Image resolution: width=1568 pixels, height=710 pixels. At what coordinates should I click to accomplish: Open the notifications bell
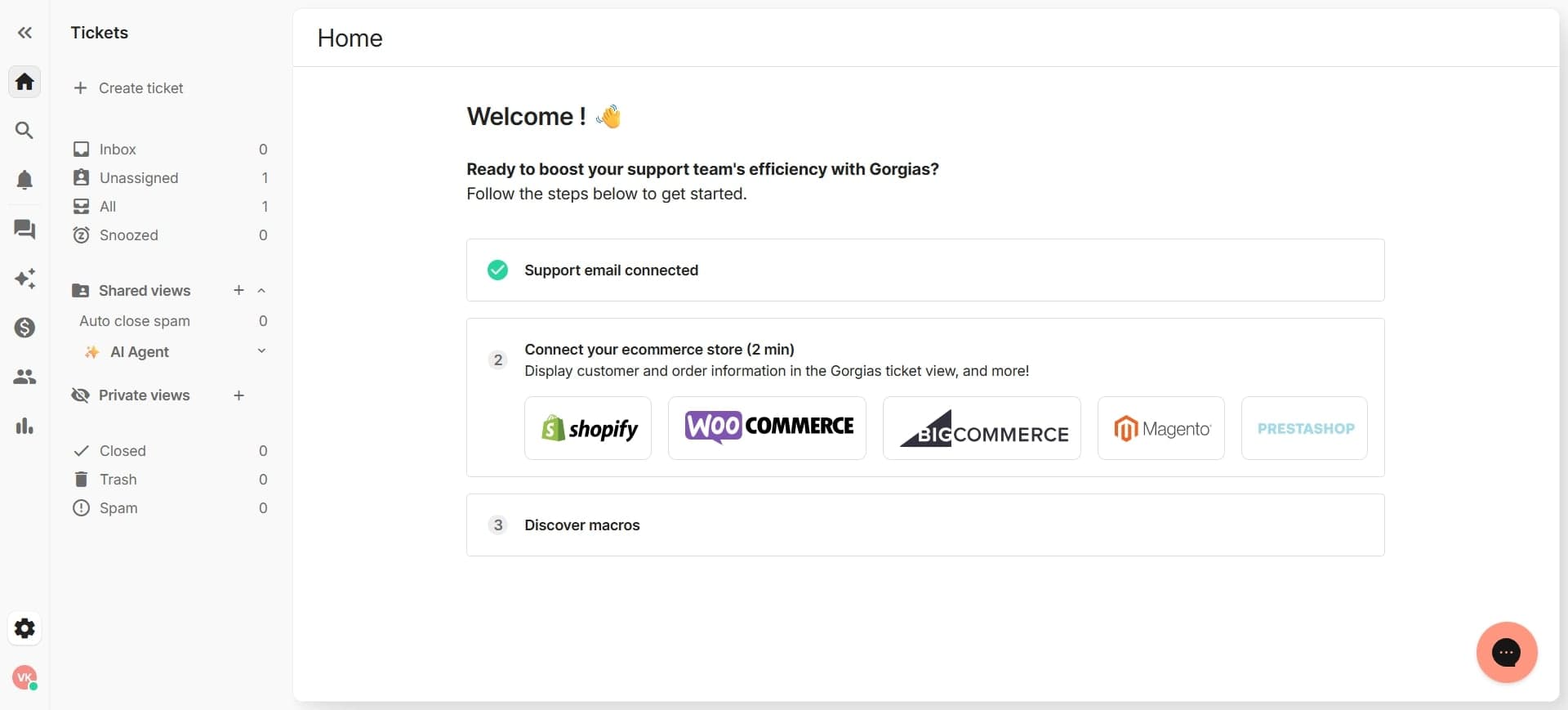pos(24,180)
